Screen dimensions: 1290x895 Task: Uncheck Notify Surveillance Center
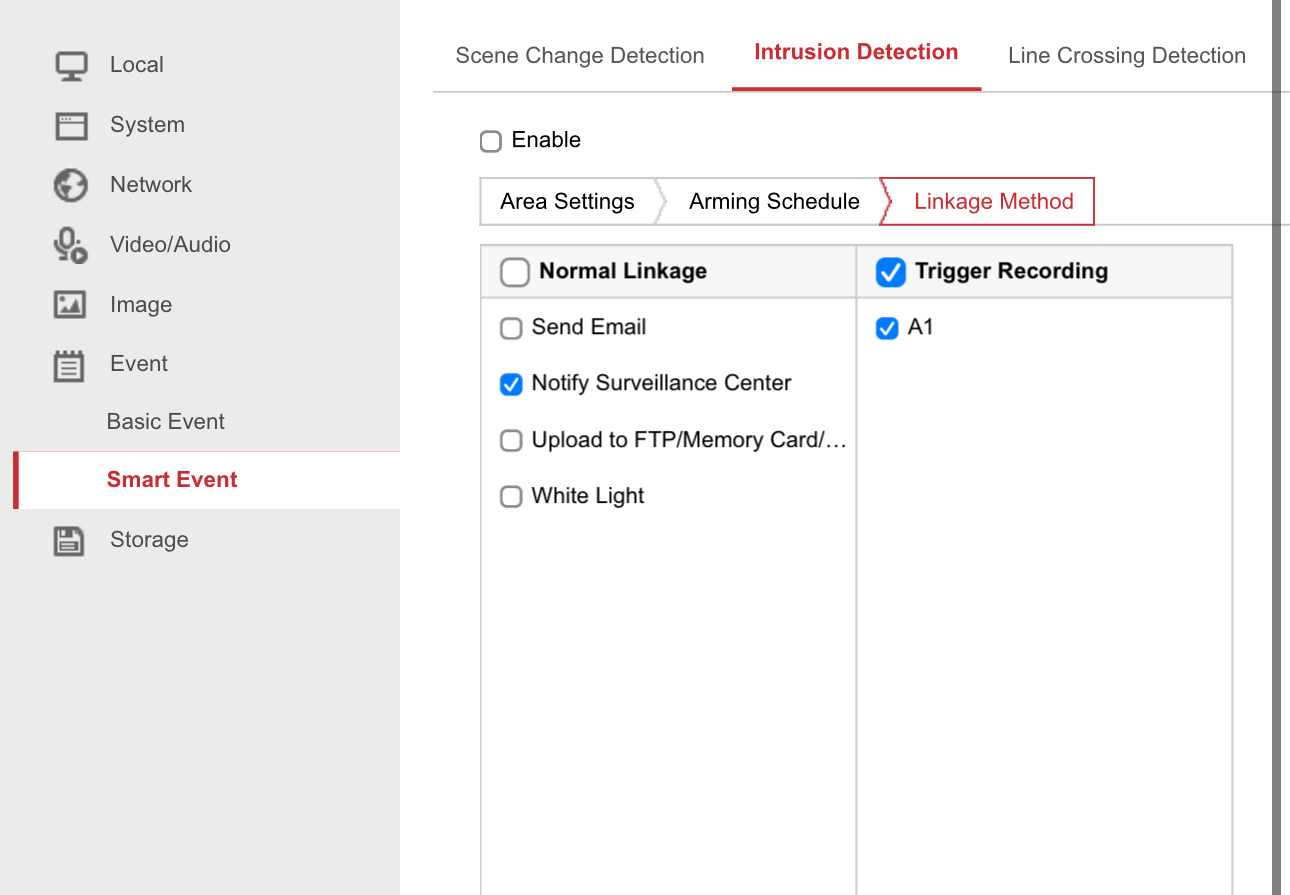pyautogui.click(x=511, y=384)
